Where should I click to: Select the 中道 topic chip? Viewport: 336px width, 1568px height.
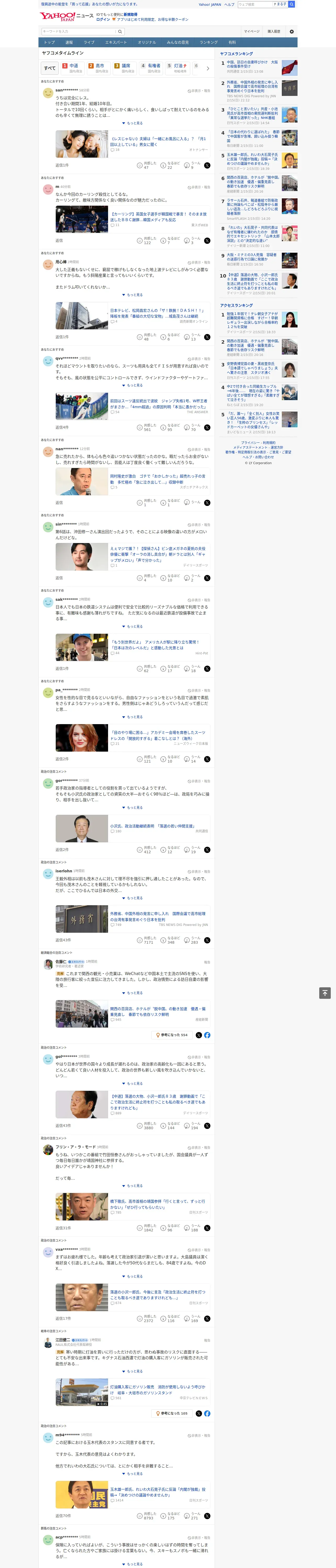coord(72,68)
